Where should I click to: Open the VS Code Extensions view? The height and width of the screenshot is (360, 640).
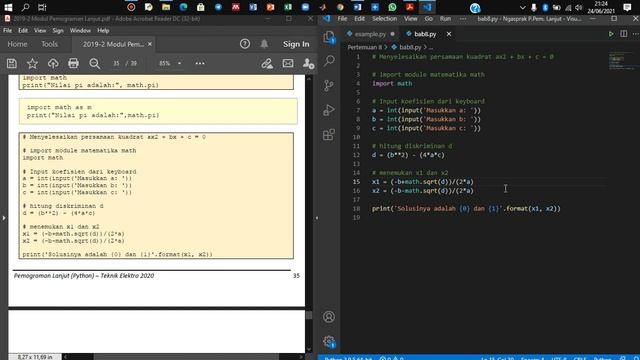329,134
